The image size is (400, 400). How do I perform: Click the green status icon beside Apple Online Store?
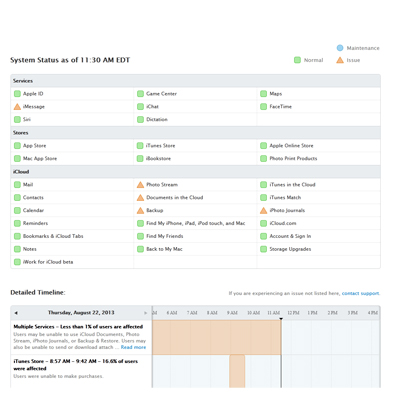[x=263, y=146]
